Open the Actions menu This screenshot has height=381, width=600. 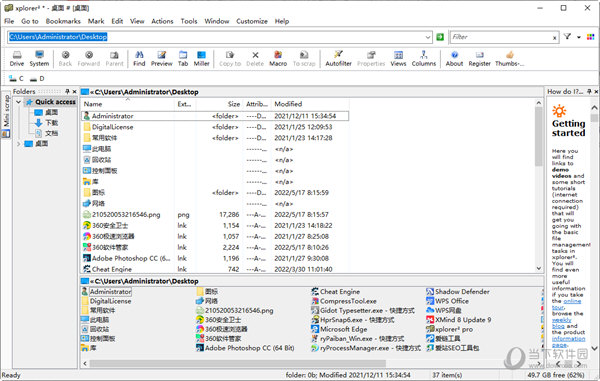[162, 21]
